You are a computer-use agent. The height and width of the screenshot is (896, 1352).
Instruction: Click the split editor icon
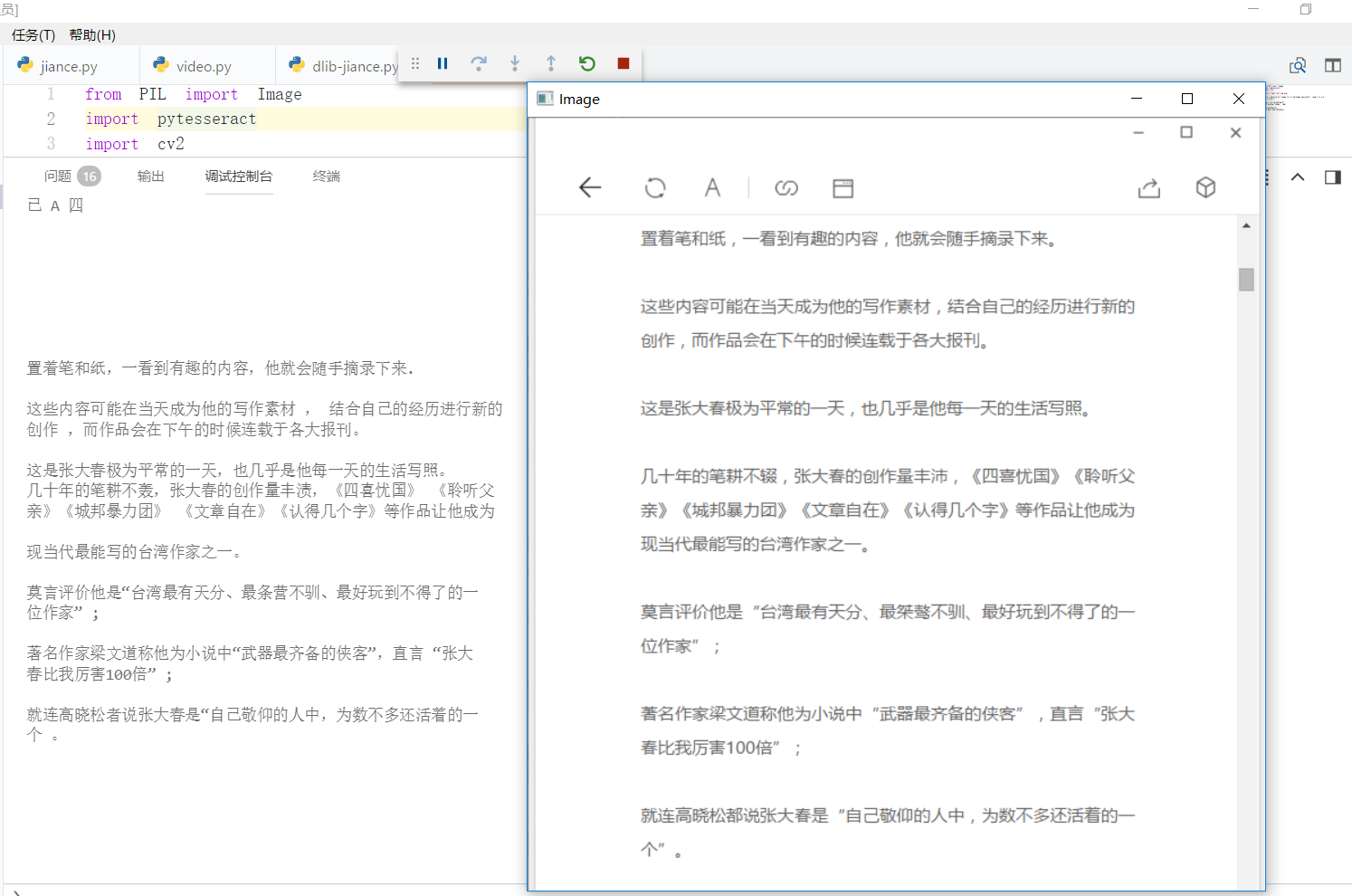pyautogui.click(x=1332, y=65)
